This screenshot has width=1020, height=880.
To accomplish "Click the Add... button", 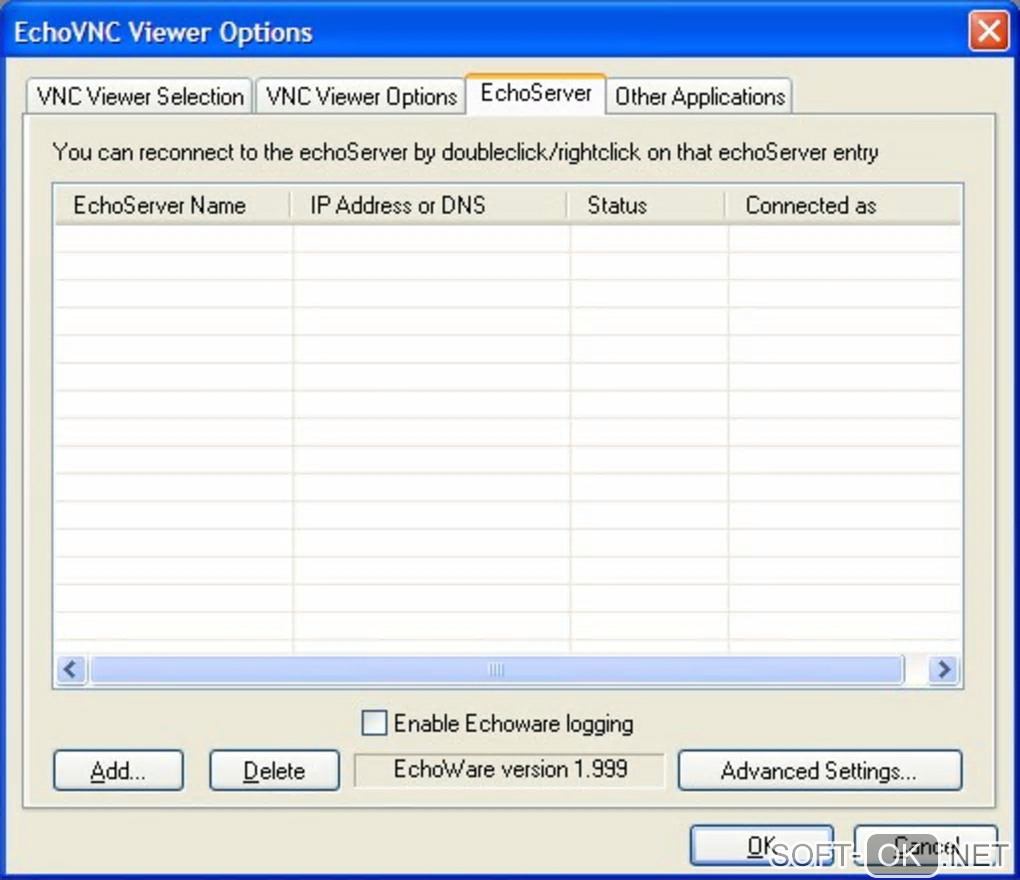I will click(118, 771).
